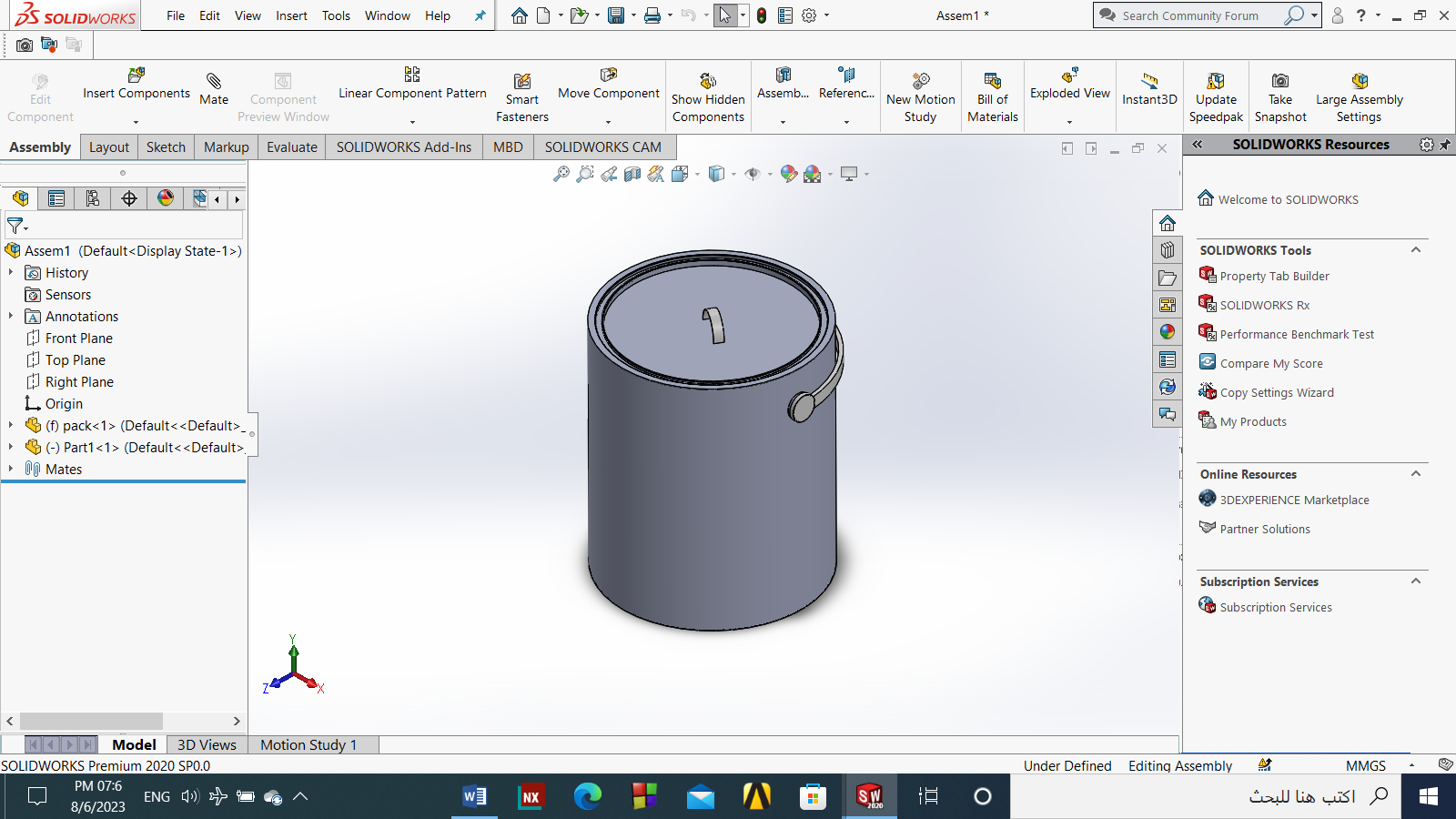Collapse the SOLIDWORKS Tools section
Screen dimensions: 1456x819
[x=1416, y=250]
